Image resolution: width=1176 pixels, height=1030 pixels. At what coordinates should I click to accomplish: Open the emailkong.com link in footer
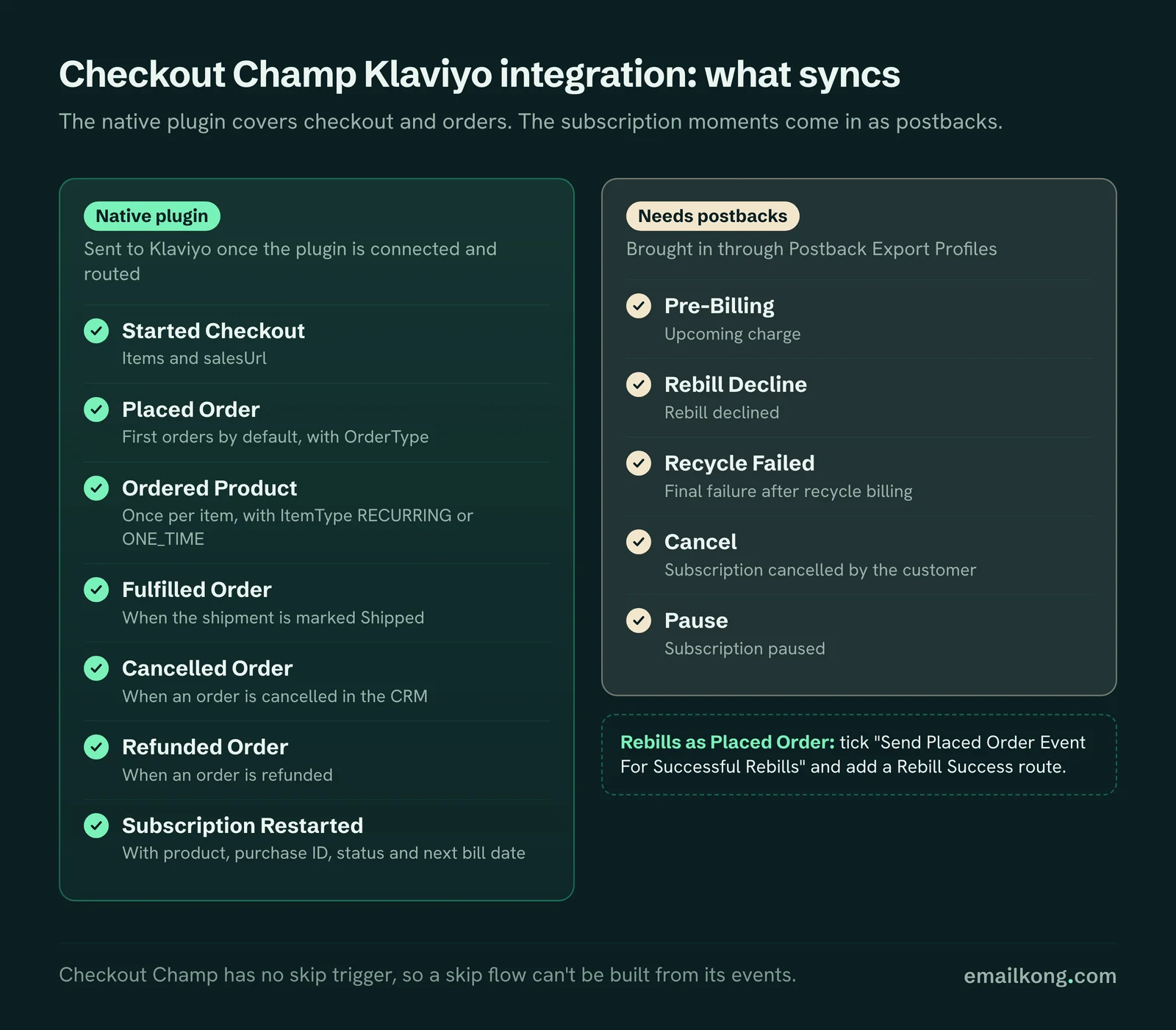pyautogui.click(x=1040, y=976)
